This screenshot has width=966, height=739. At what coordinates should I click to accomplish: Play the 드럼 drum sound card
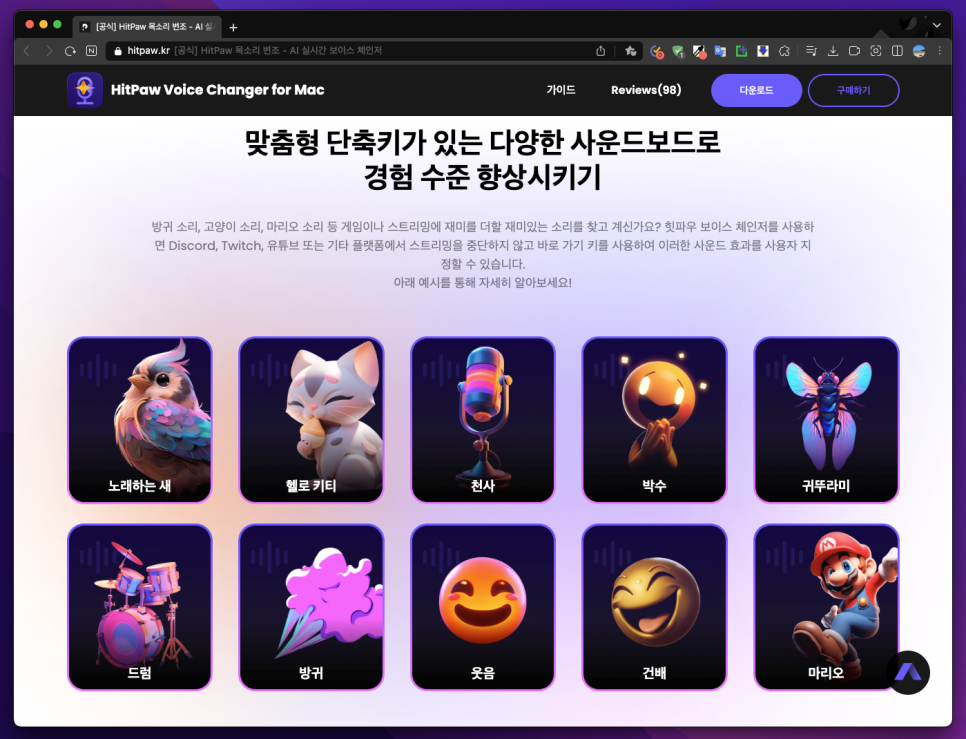[140, 607]
